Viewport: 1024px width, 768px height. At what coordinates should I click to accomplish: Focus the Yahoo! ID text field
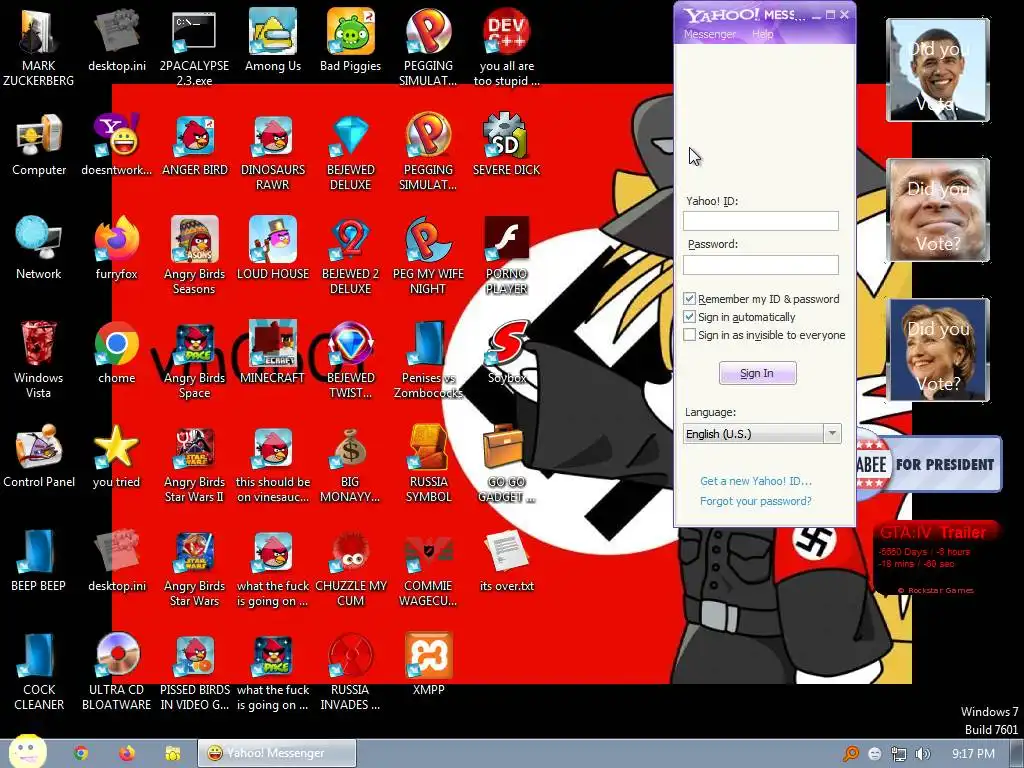tap(761, 221)
